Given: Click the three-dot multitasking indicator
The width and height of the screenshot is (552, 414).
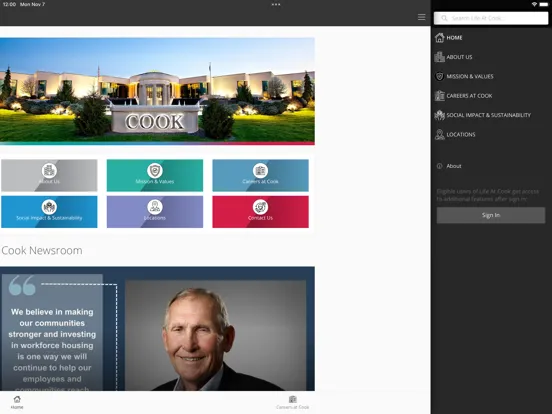Looking at the screenshot, I should pos(276,5).
